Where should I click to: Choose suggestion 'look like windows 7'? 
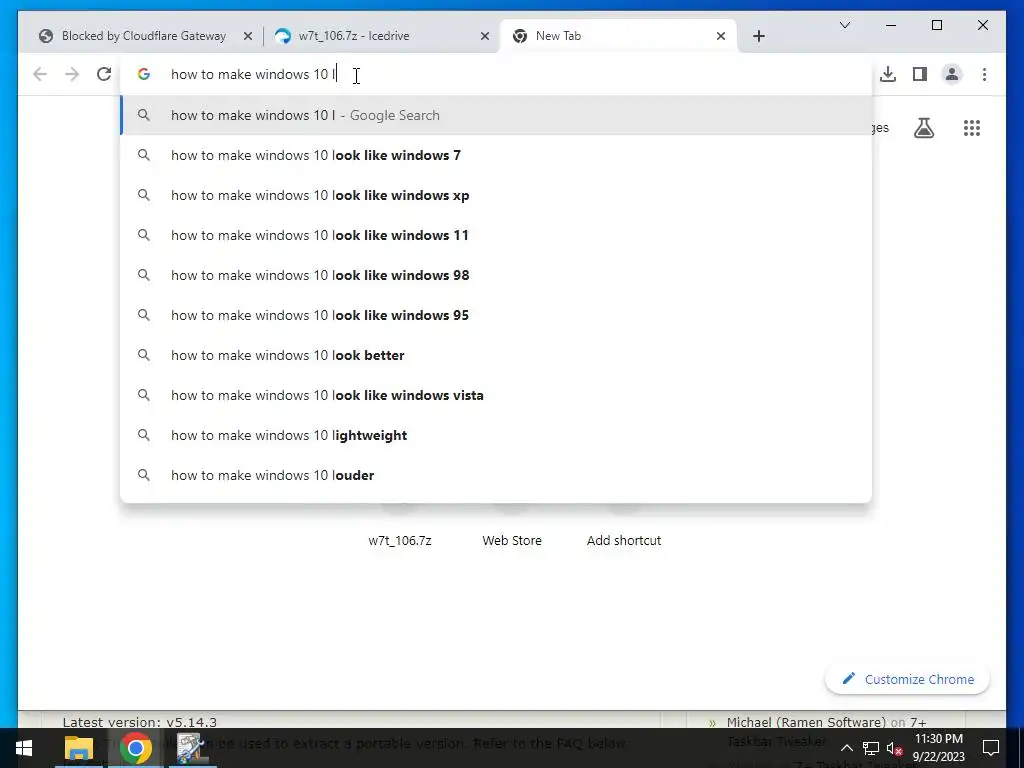(x=496, y=155)
